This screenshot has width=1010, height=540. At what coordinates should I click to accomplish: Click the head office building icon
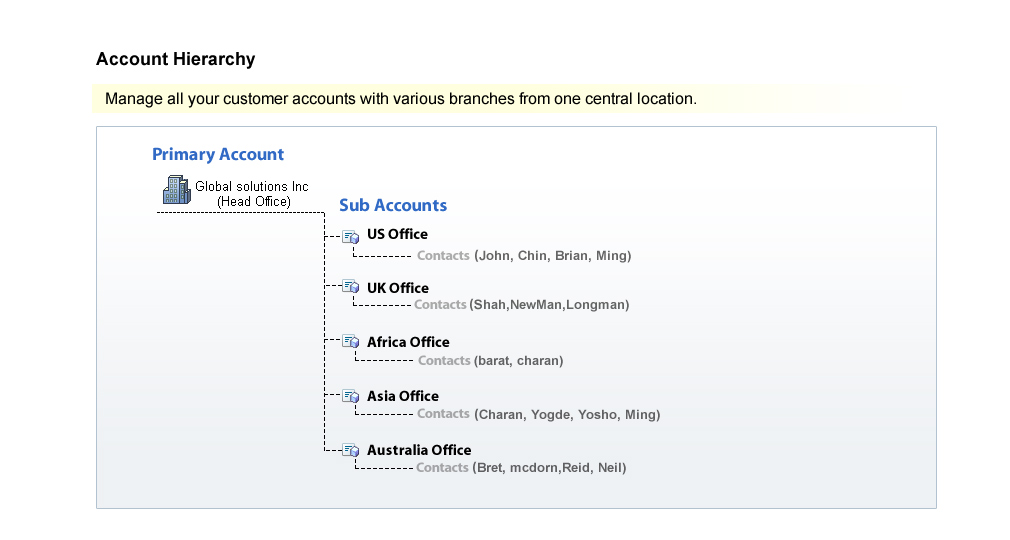click(x=176, y=190)
